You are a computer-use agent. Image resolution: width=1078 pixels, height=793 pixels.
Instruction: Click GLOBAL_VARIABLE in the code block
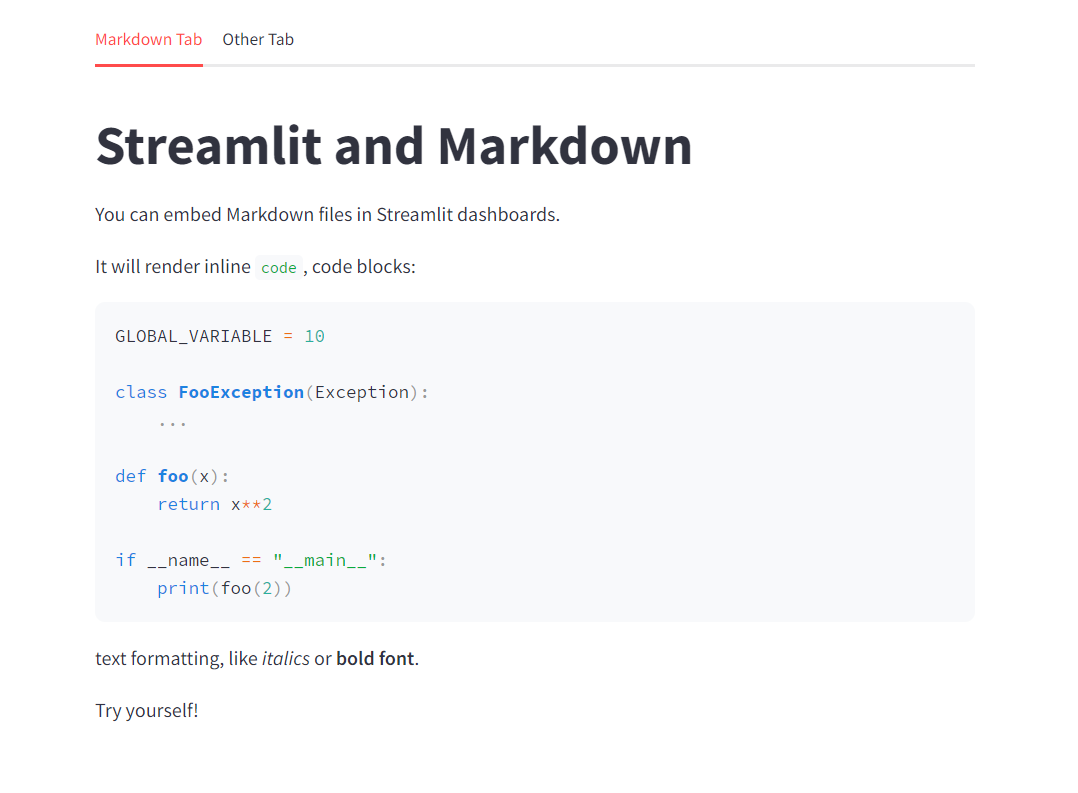click(x=193, y=336)
